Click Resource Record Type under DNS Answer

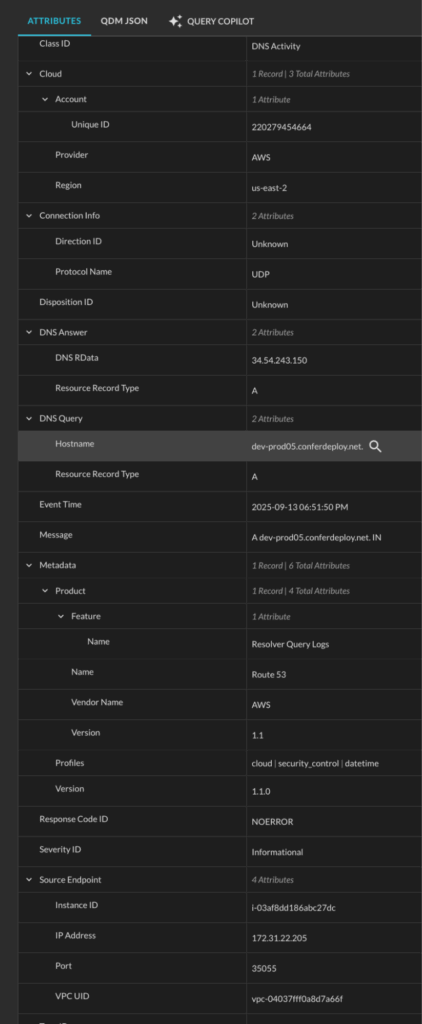click(x=97, y=388)
